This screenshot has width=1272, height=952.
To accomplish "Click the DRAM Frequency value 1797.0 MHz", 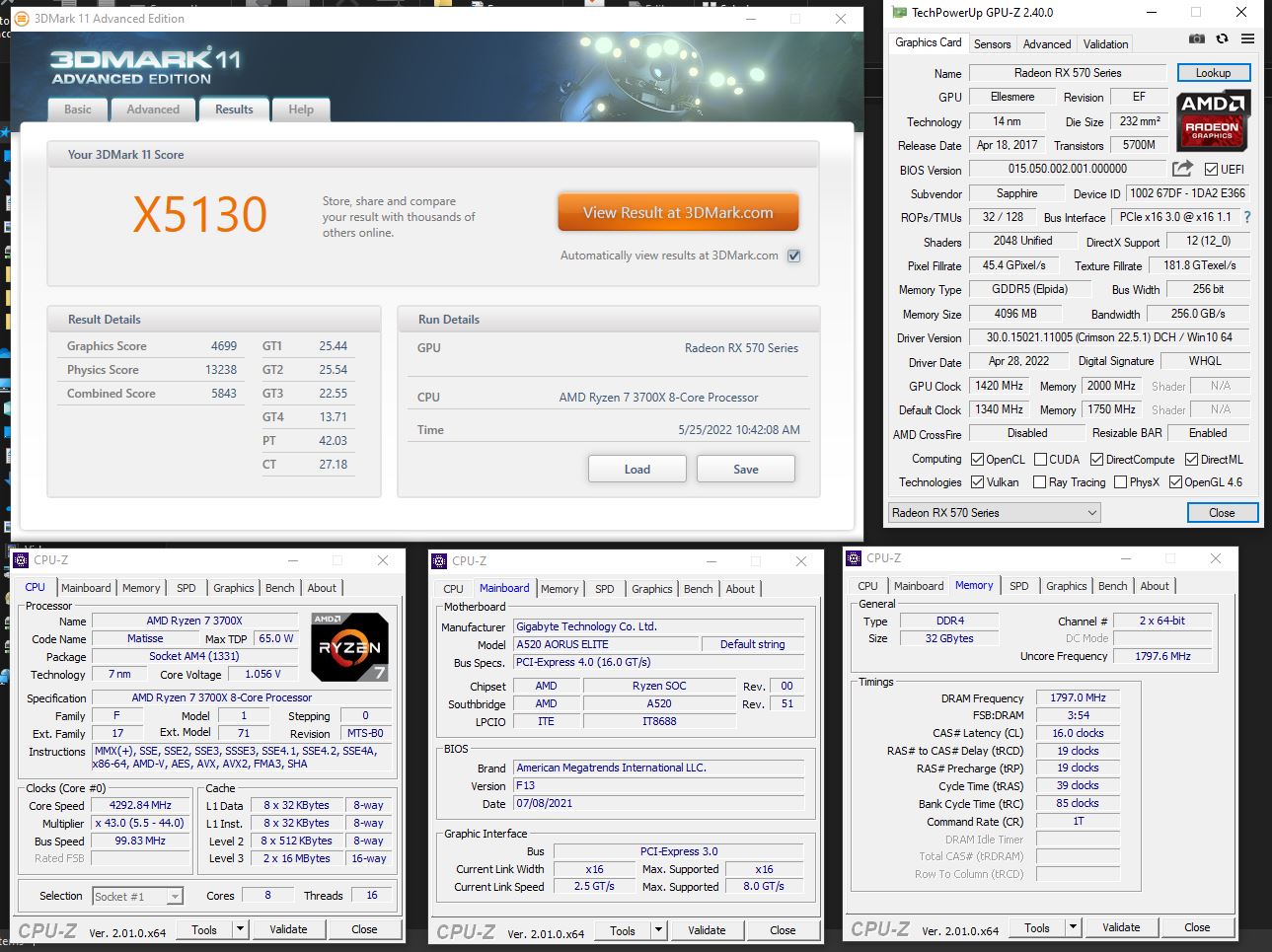I will point(1079,698).
